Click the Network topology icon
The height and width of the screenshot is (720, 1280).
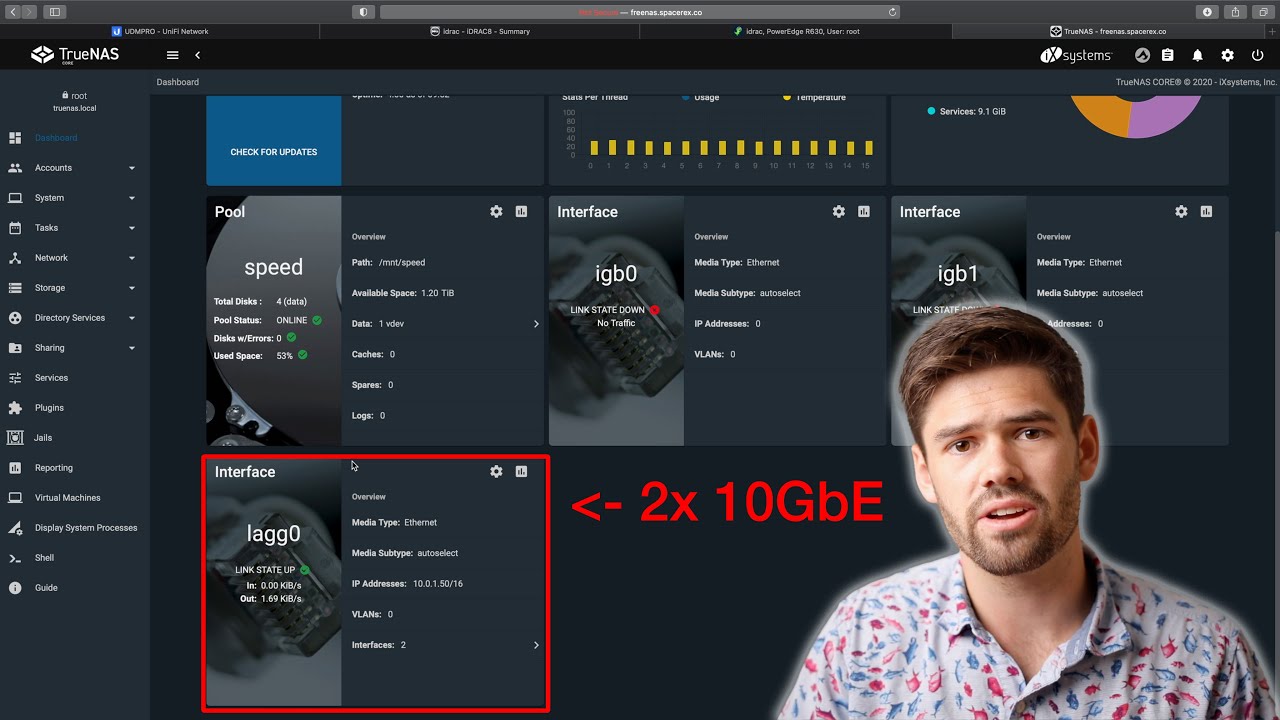[x=15, y=258]
